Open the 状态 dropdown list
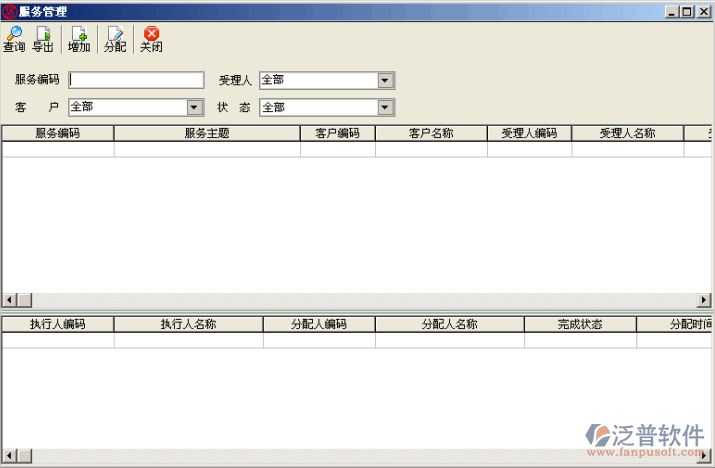This screenshot has height=468, width=715. 385,107
